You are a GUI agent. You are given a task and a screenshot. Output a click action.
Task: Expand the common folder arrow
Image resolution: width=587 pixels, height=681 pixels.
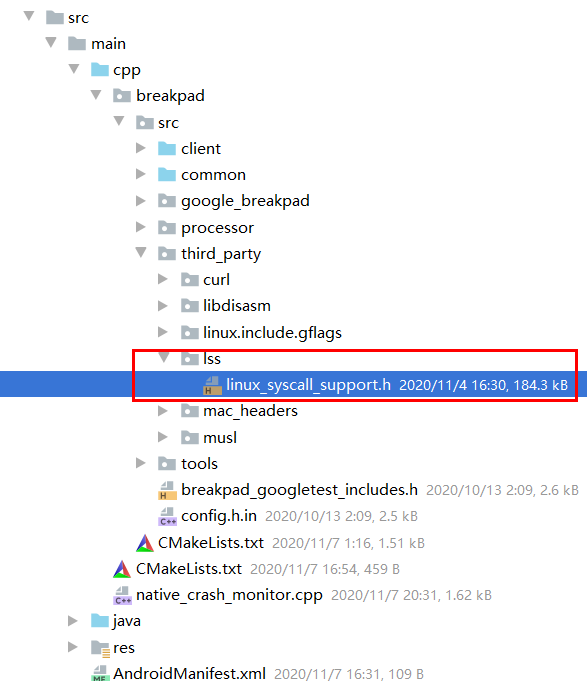coord(141,174)
